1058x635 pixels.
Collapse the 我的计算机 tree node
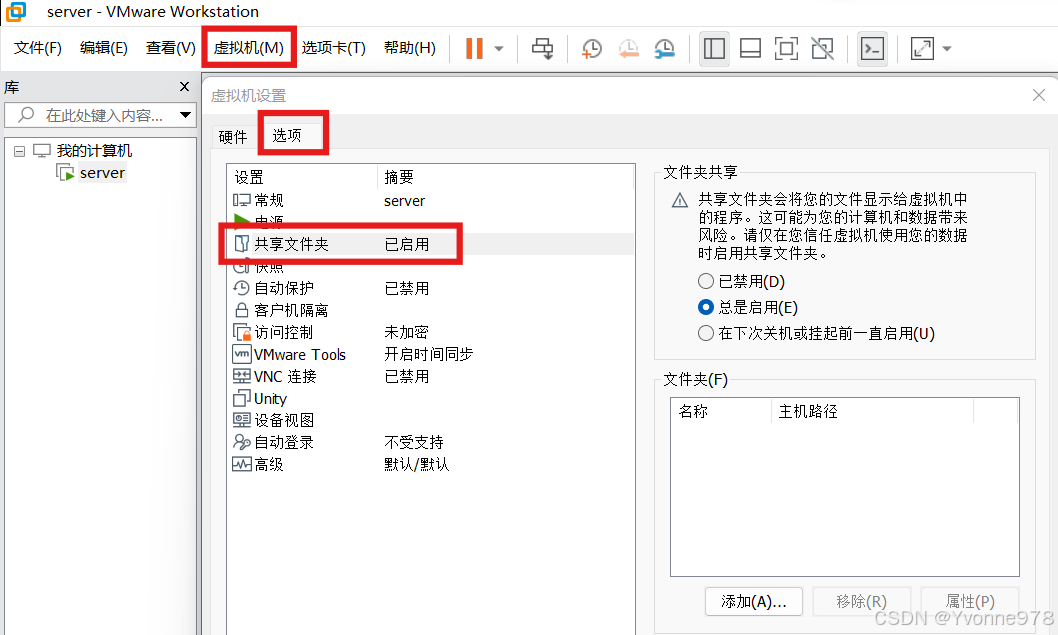[x=20, y=151]
